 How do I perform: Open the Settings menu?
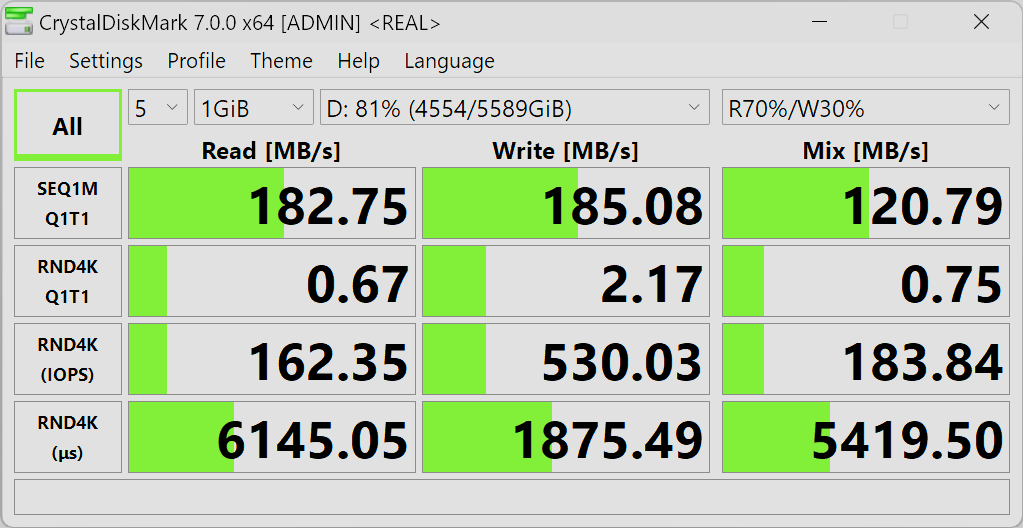106,61
